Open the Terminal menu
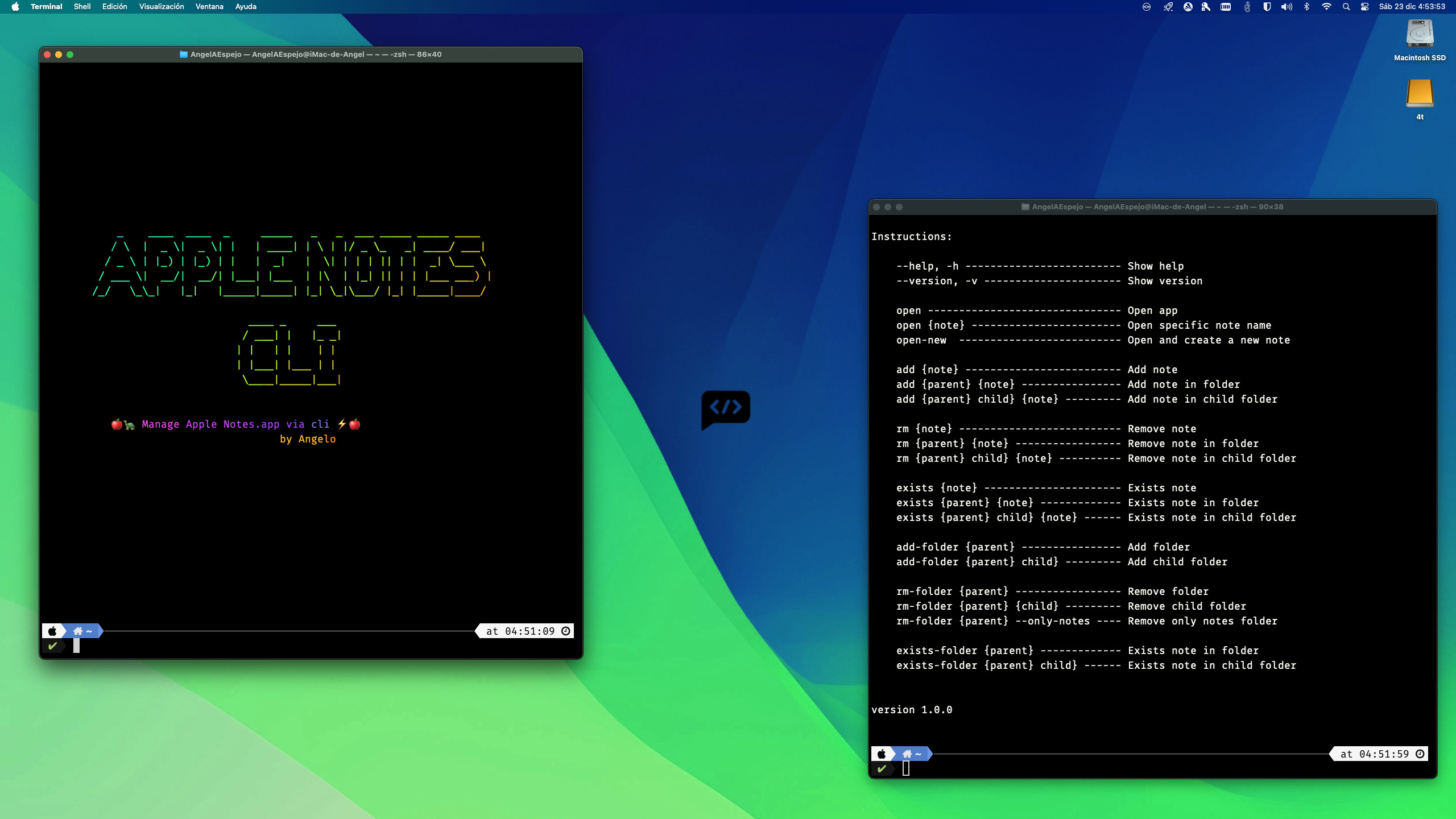1456x819 pixels. point(47,7)
